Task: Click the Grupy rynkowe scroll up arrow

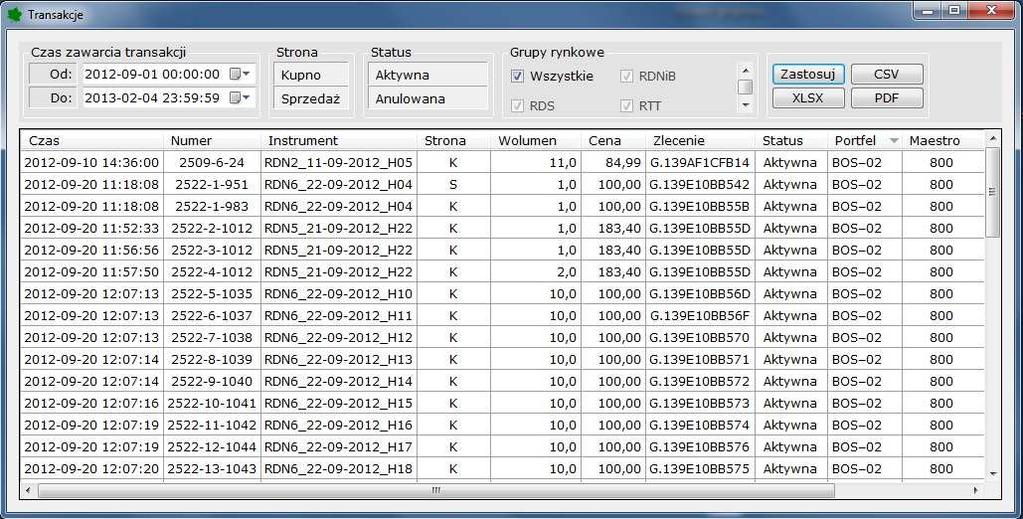Action: [746, 70]
